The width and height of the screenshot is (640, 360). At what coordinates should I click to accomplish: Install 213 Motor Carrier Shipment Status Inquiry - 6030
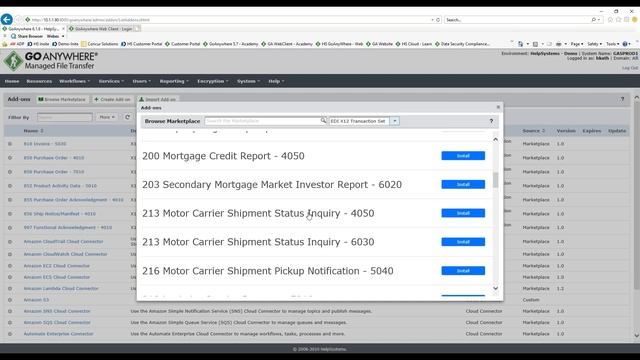[463, 242]
